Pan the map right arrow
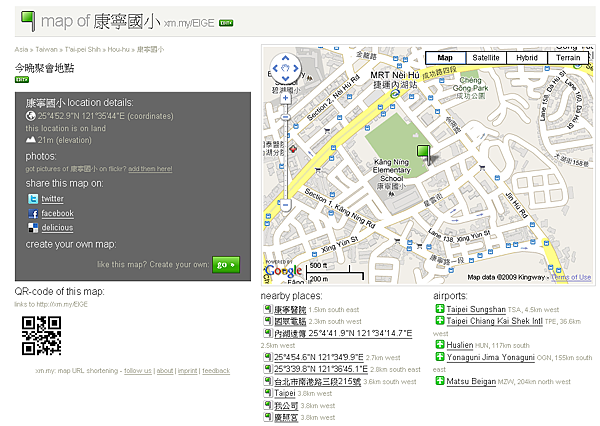 pyautogui.click(x=296, y=69)
